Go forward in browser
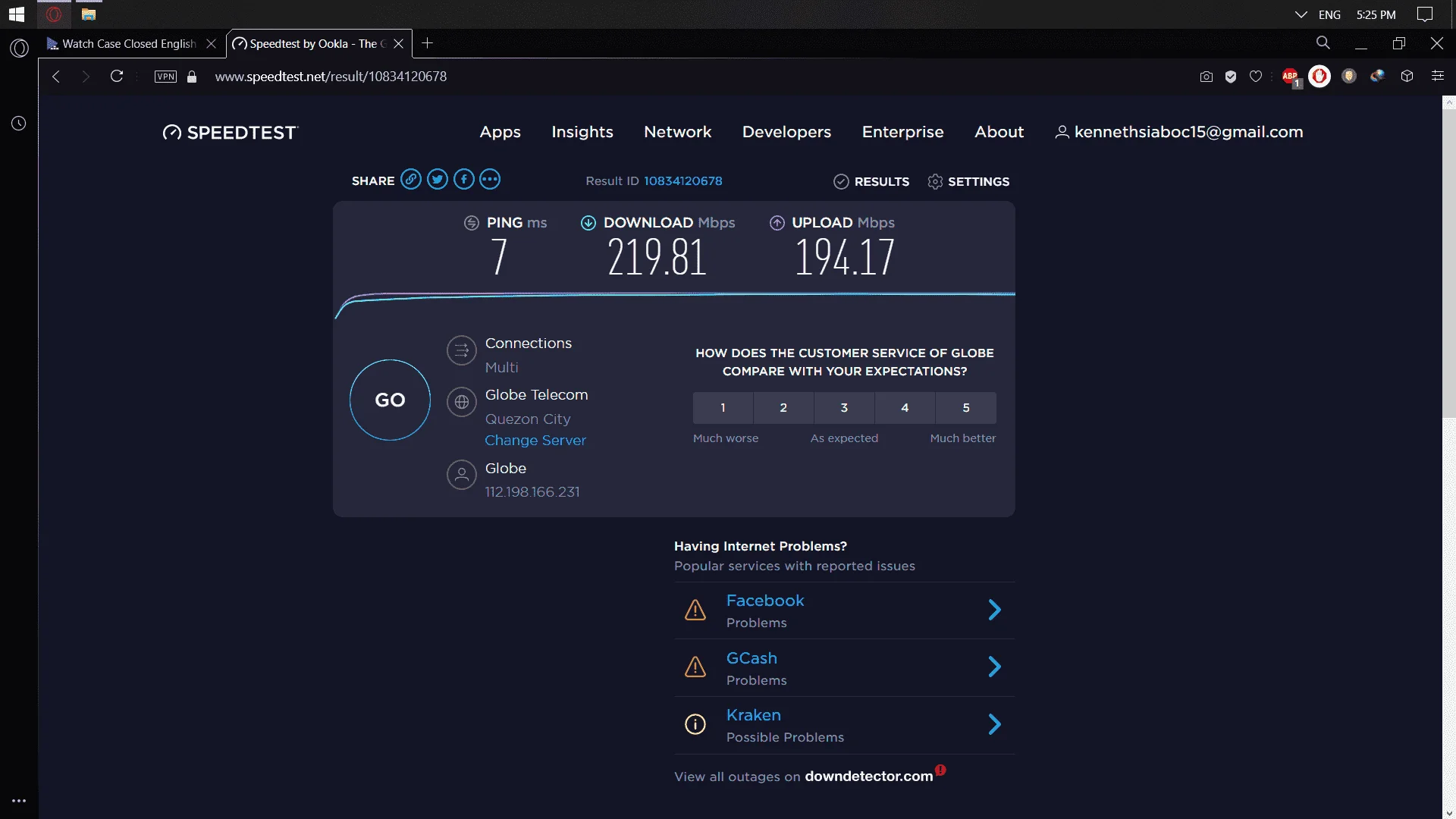Image resolution: width=1456 pixels, height=819 pixels. point(86,77)
